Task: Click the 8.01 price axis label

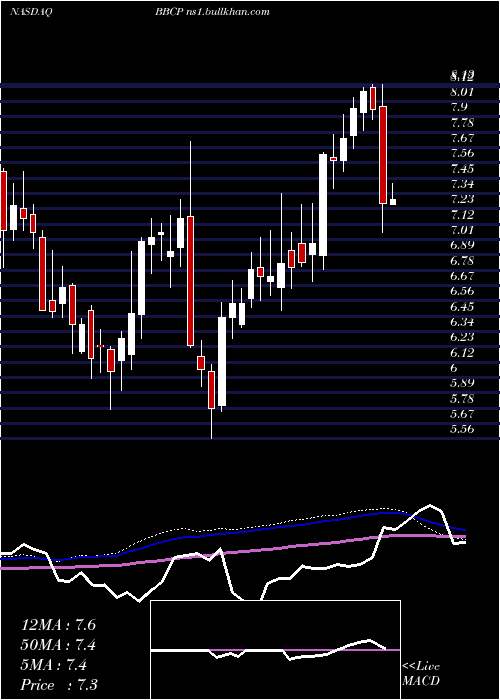Action: pos(462,92)
